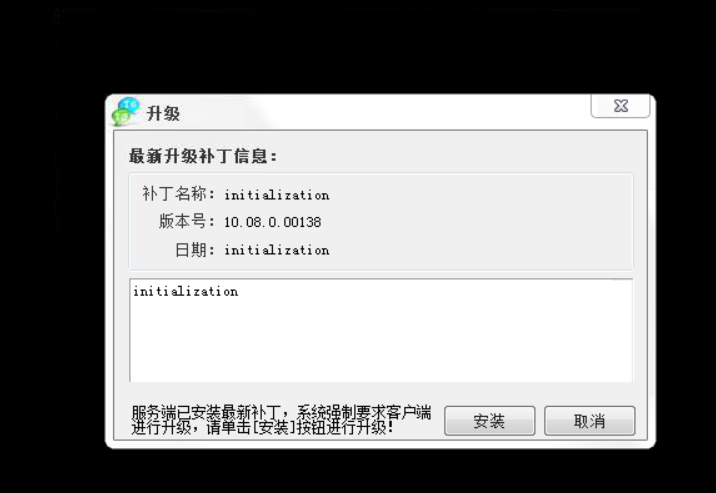The image size is (716, 493).
Task: Click the 升级 title text
Action: [163, 113]
